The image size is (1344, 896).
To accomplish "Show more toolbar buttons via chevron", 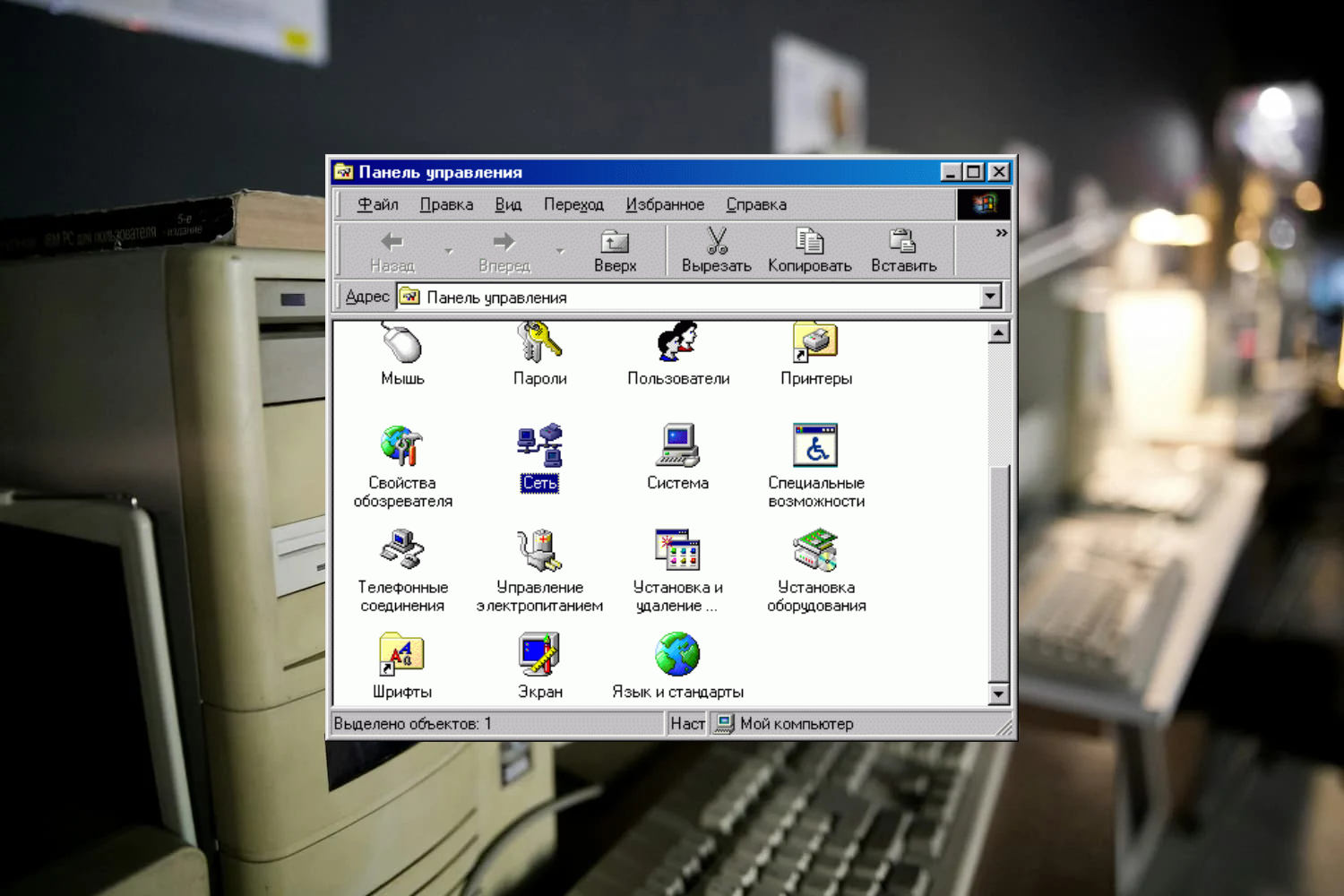I will tap(1001, 233).
